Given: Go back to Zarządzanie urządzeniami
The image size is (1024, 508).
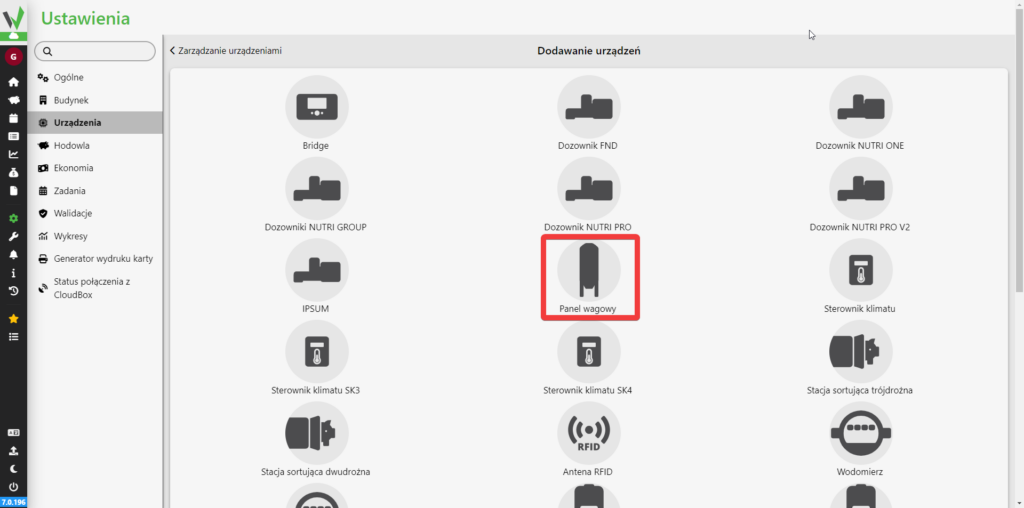Looking at the screenshot, I should 225,50.
